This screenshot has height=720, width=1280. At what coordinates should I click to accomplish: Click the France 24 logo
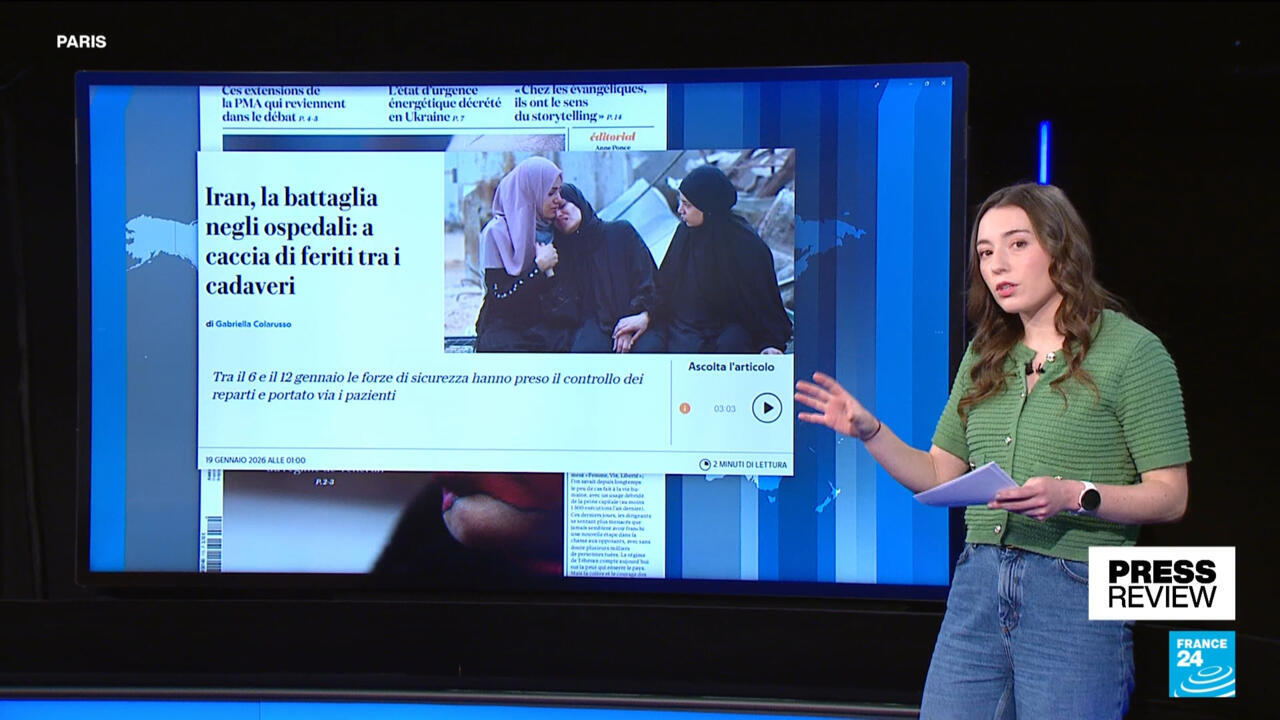coord(1201,663)
